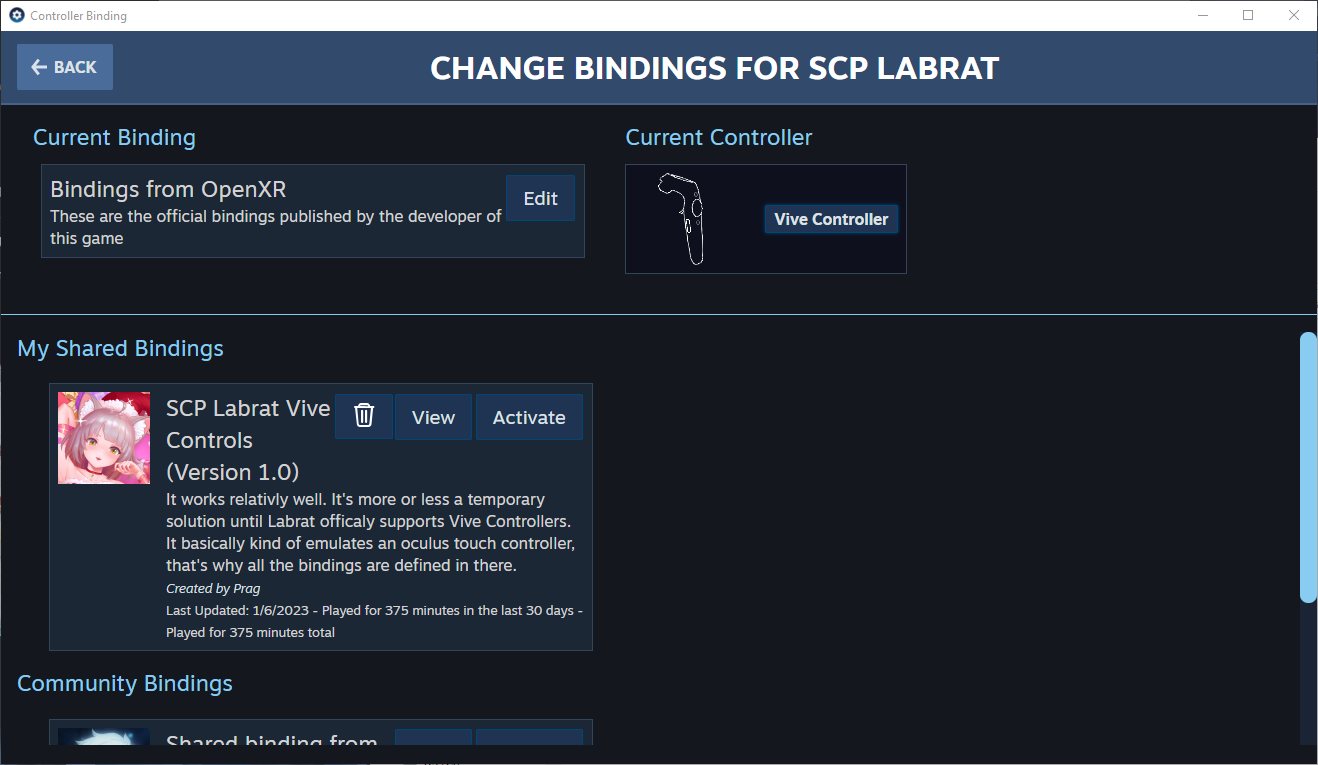The image size is (1318, 765).
Task: Edit the Bindings from OpenXR
Action: 540,198
